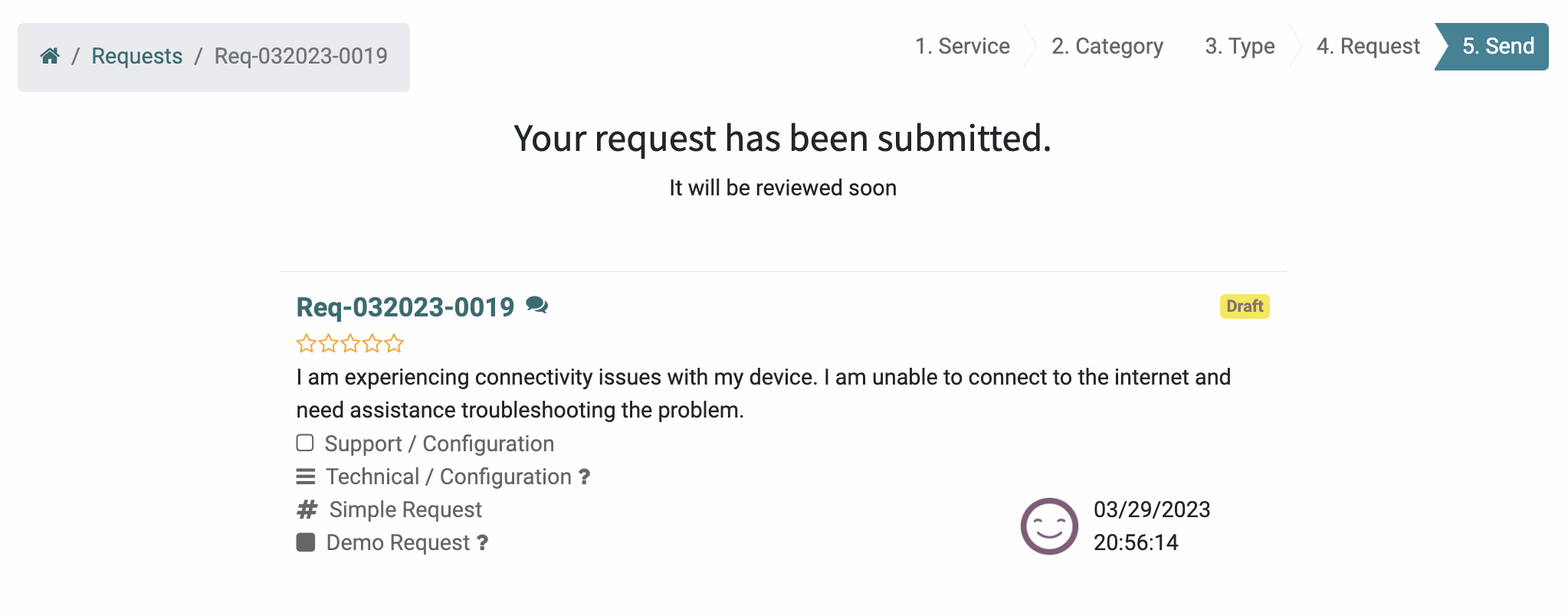1568x616 pixels.
Task: Click the list icon before Technical / Configuration
Action: click(306, 477)
